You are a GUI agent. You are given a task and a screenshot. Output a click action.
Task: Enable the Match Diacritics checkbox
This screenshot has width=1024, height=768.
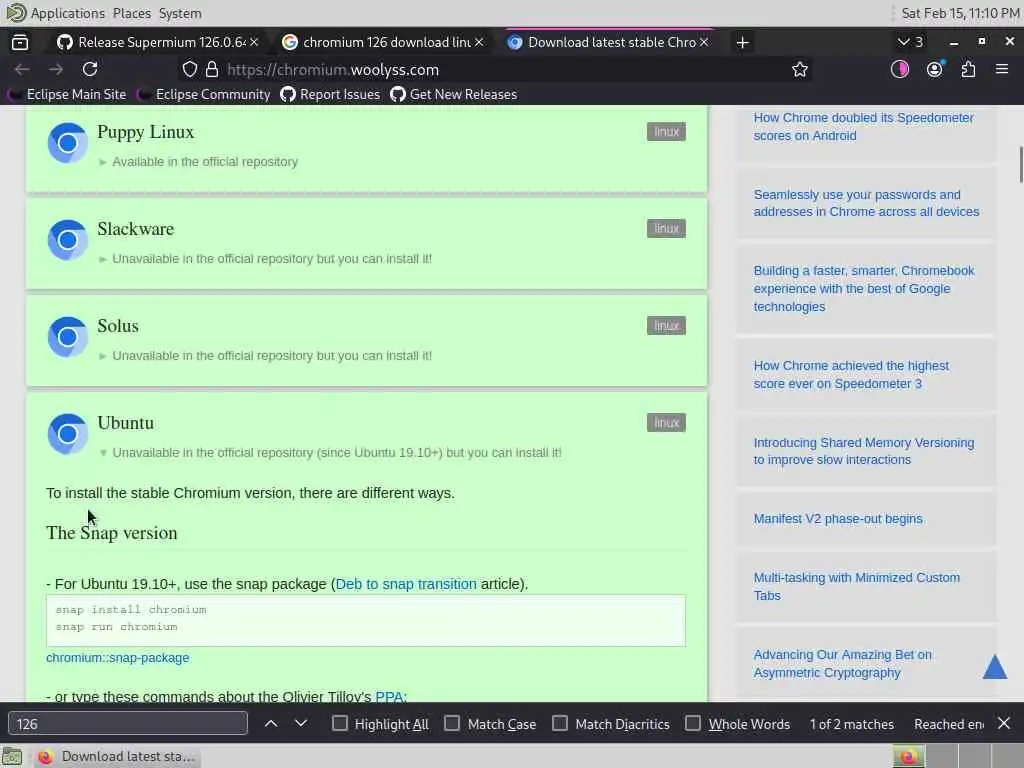click(x=560, y=724)
